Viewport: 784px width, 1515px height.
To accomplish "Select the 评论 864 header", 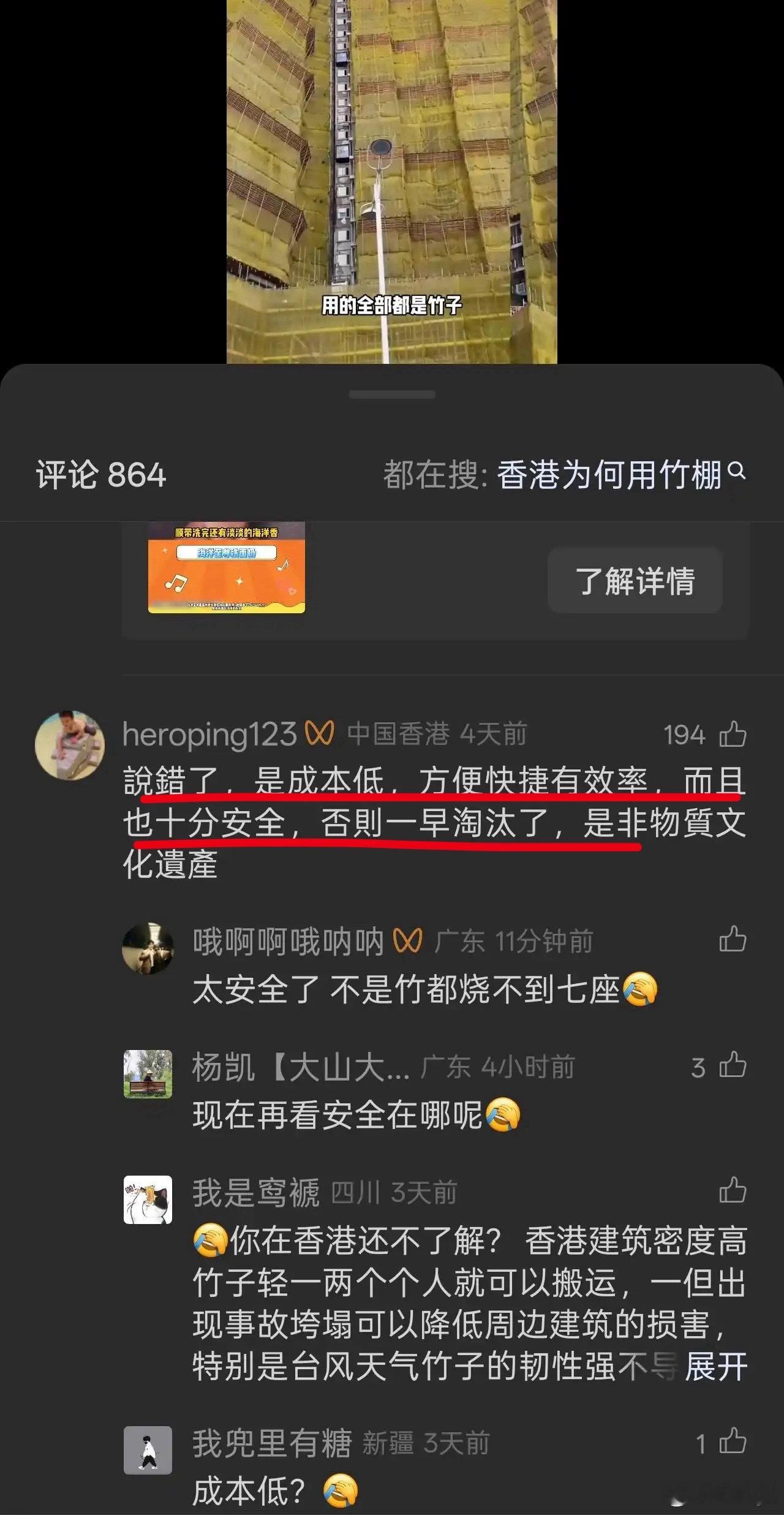I will 101,475.
